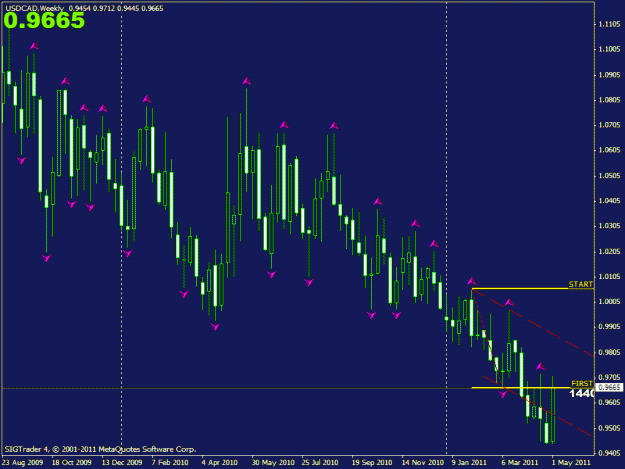Click the 18 Oct 2009 date label
Image resolution: width=625 pixels, height=469 pixels.
72,463
